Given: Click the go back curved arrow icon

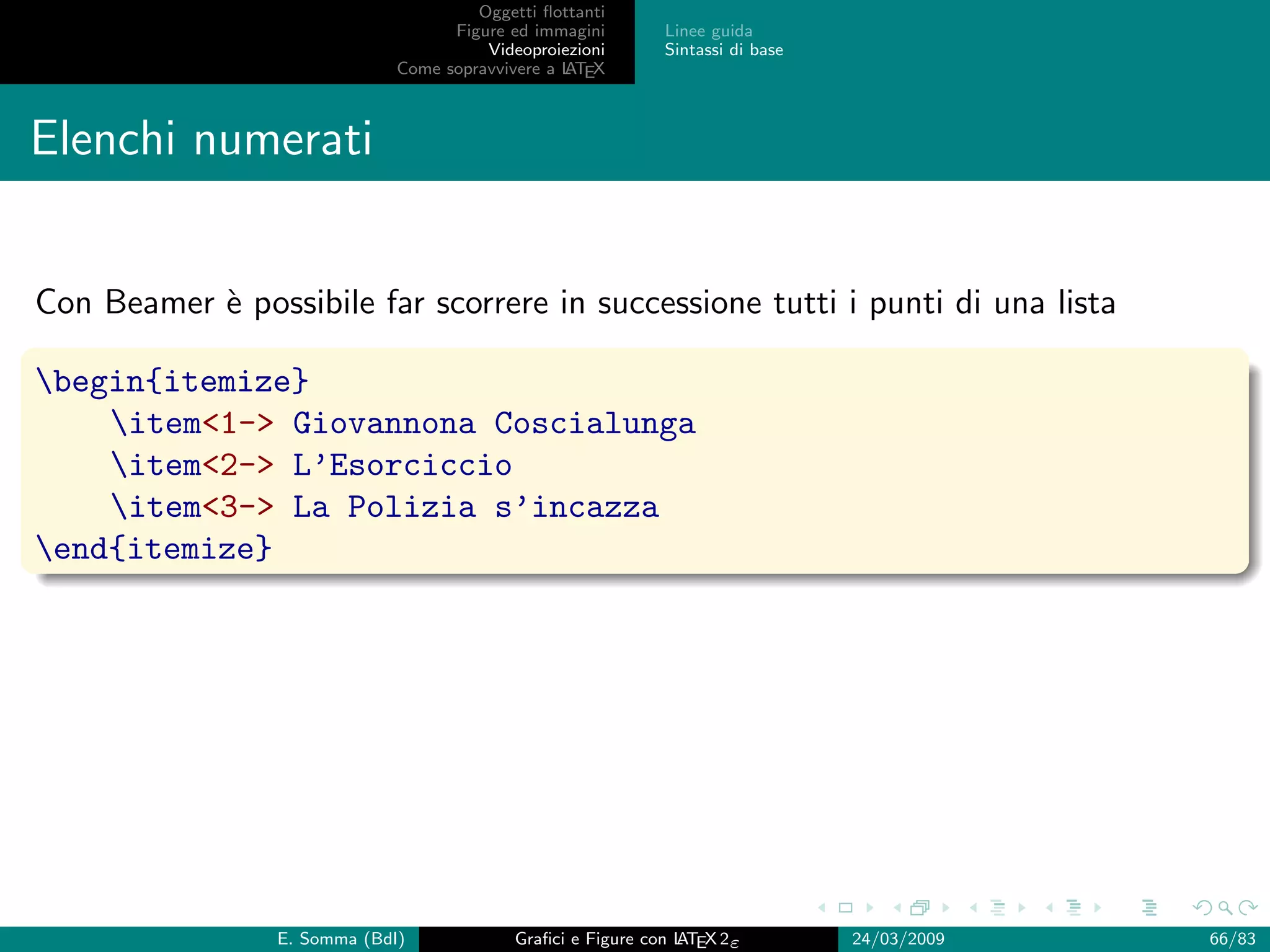Looking at the screenshot, I should point(1202,908).
